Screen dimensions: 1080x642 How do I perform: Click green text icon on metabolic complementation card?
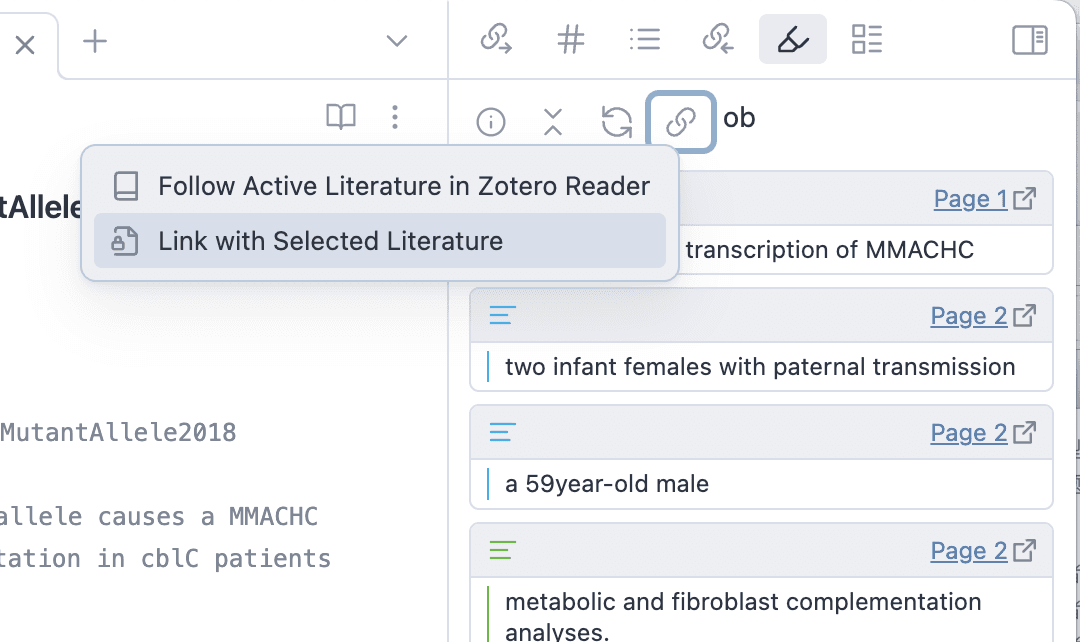point(502,550)
